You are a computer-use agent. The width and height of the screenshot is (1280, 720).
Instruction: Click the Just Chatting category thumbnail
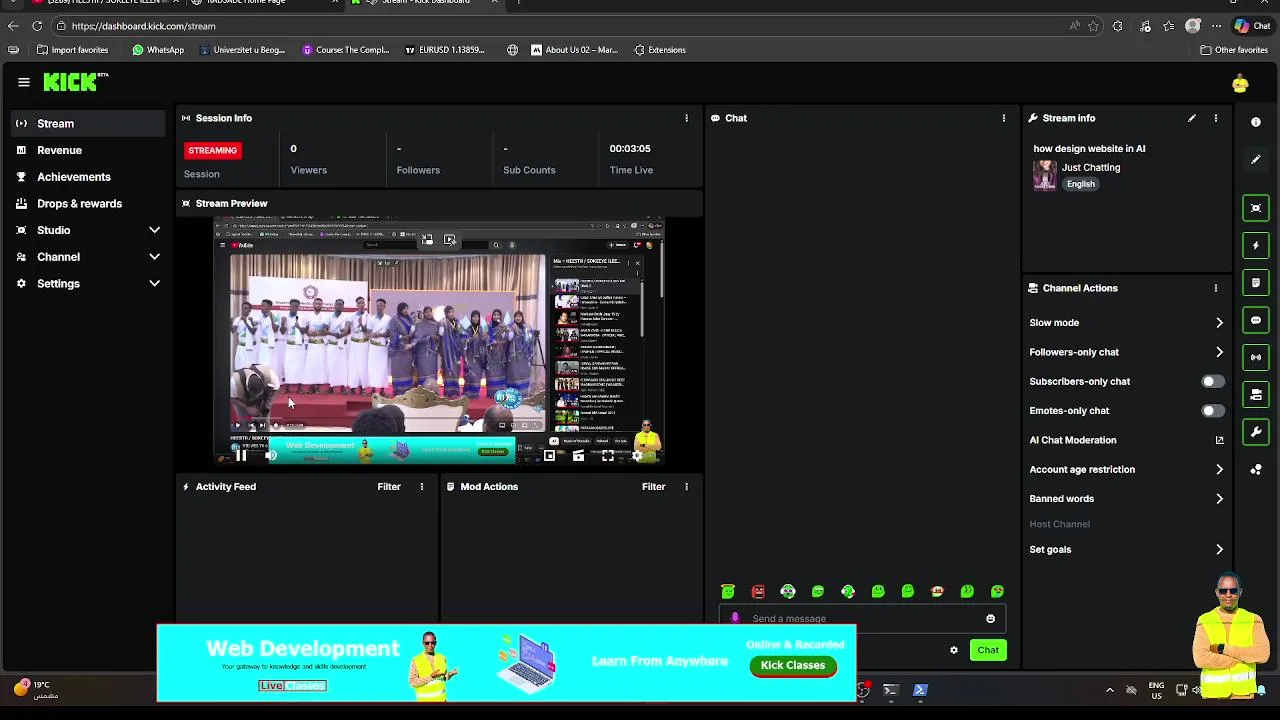tap(1045, 175)
